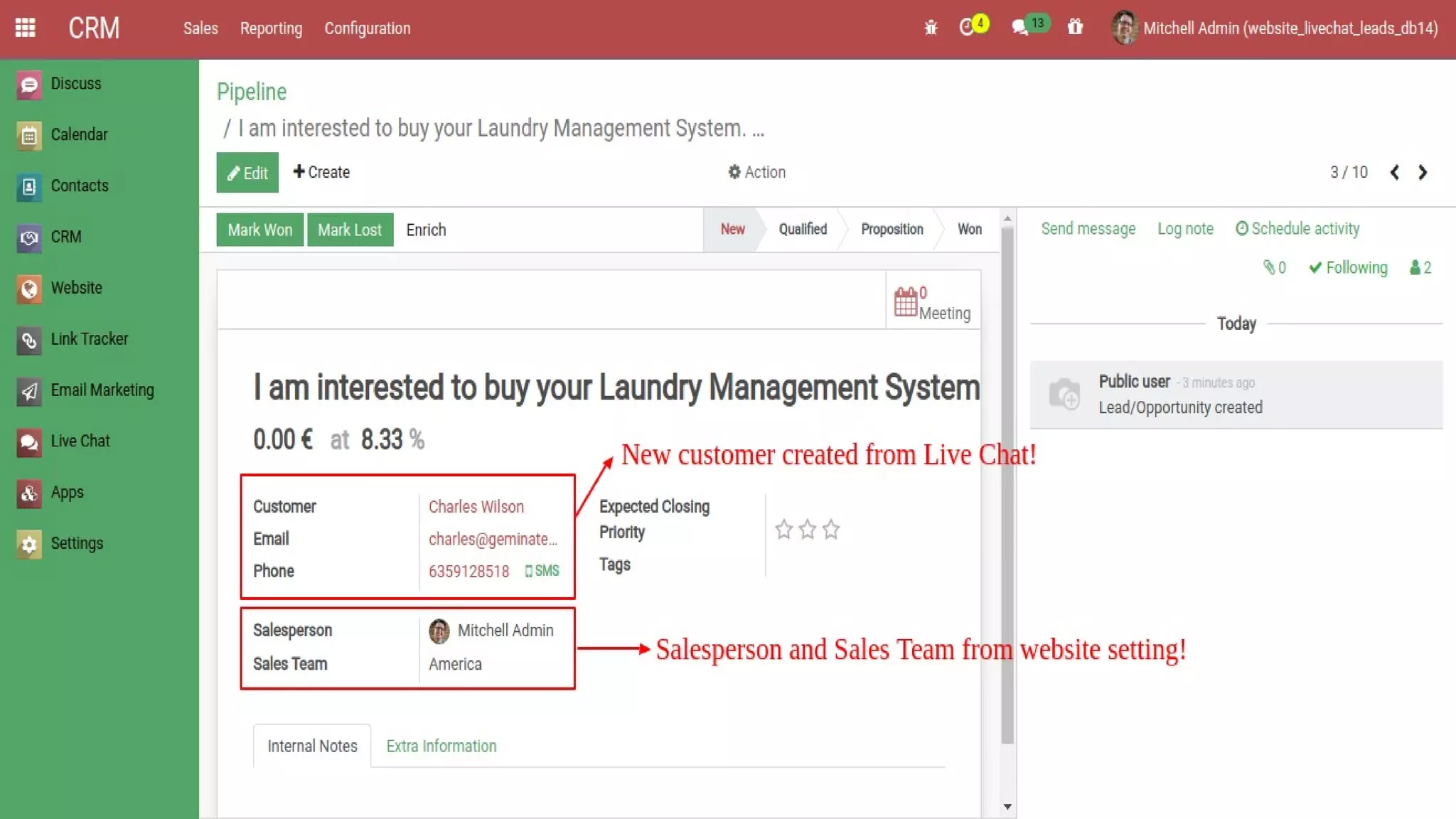The height and width of the screenshot is (819, 1456).
Task: Open the Reporting menu
Action: click(271, 28)
